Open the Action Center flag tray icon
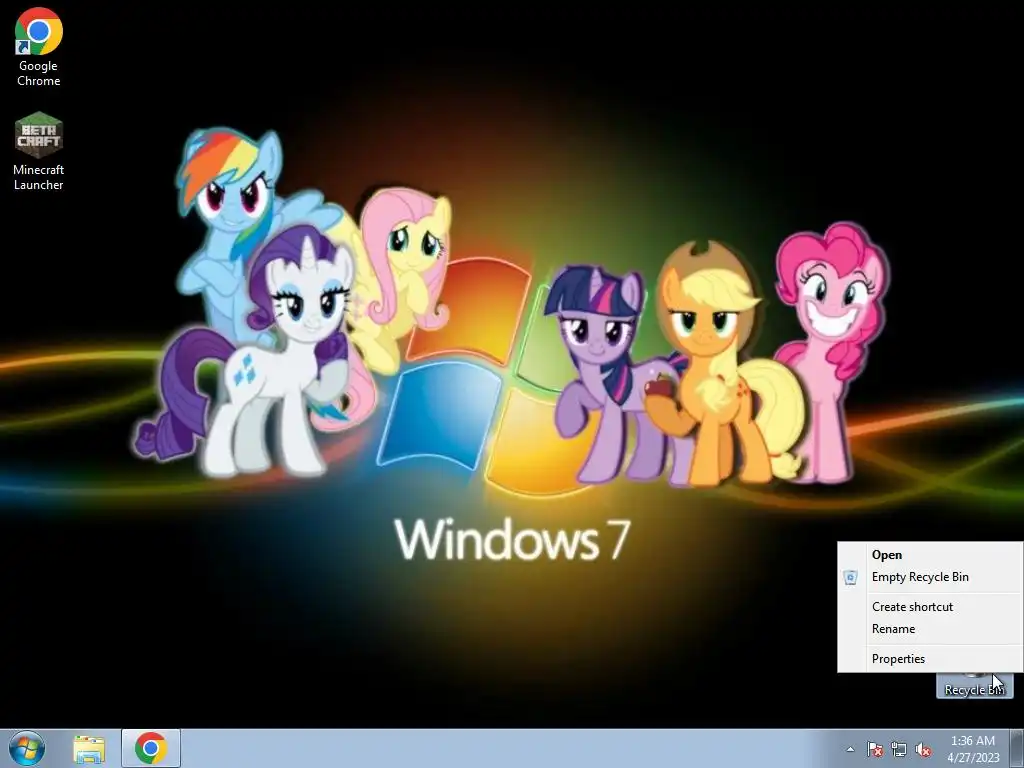This screenshot has width=1024, height=768. (874, 750)
